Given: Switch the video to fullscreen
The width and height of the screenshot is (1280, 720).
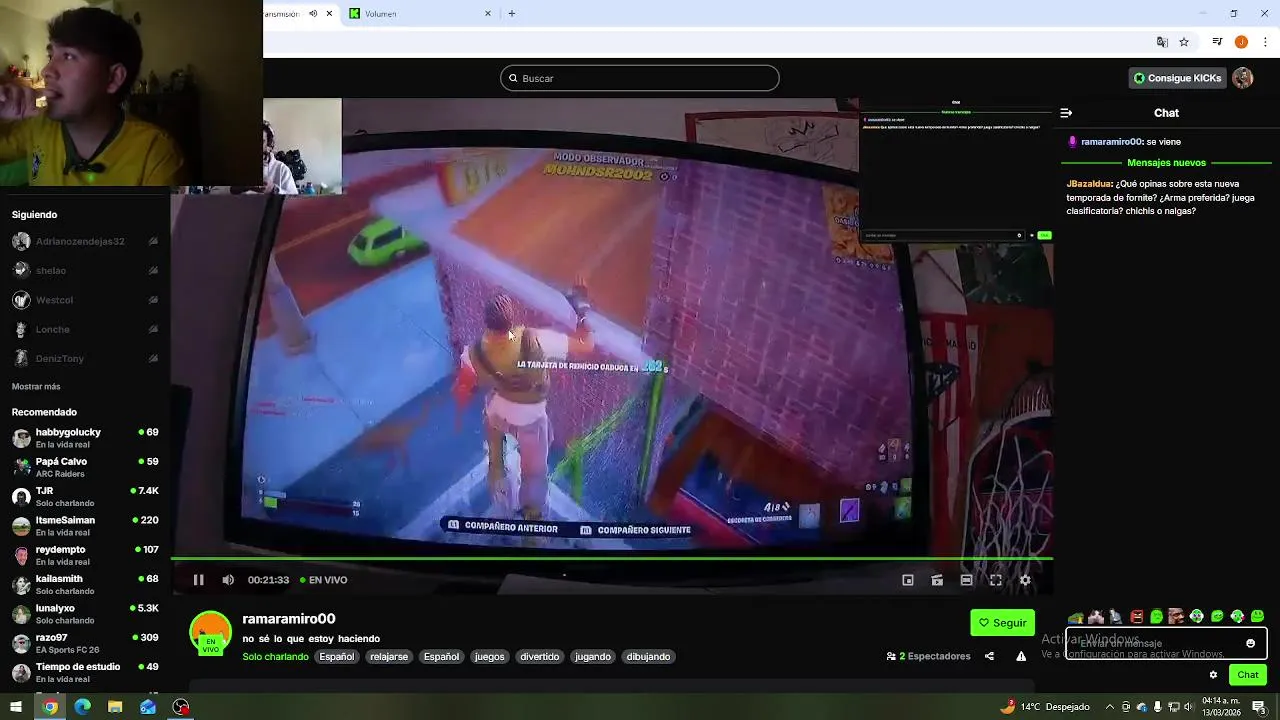Looking at the screenshot, I should pyautogui.click(x=996, y=580).
